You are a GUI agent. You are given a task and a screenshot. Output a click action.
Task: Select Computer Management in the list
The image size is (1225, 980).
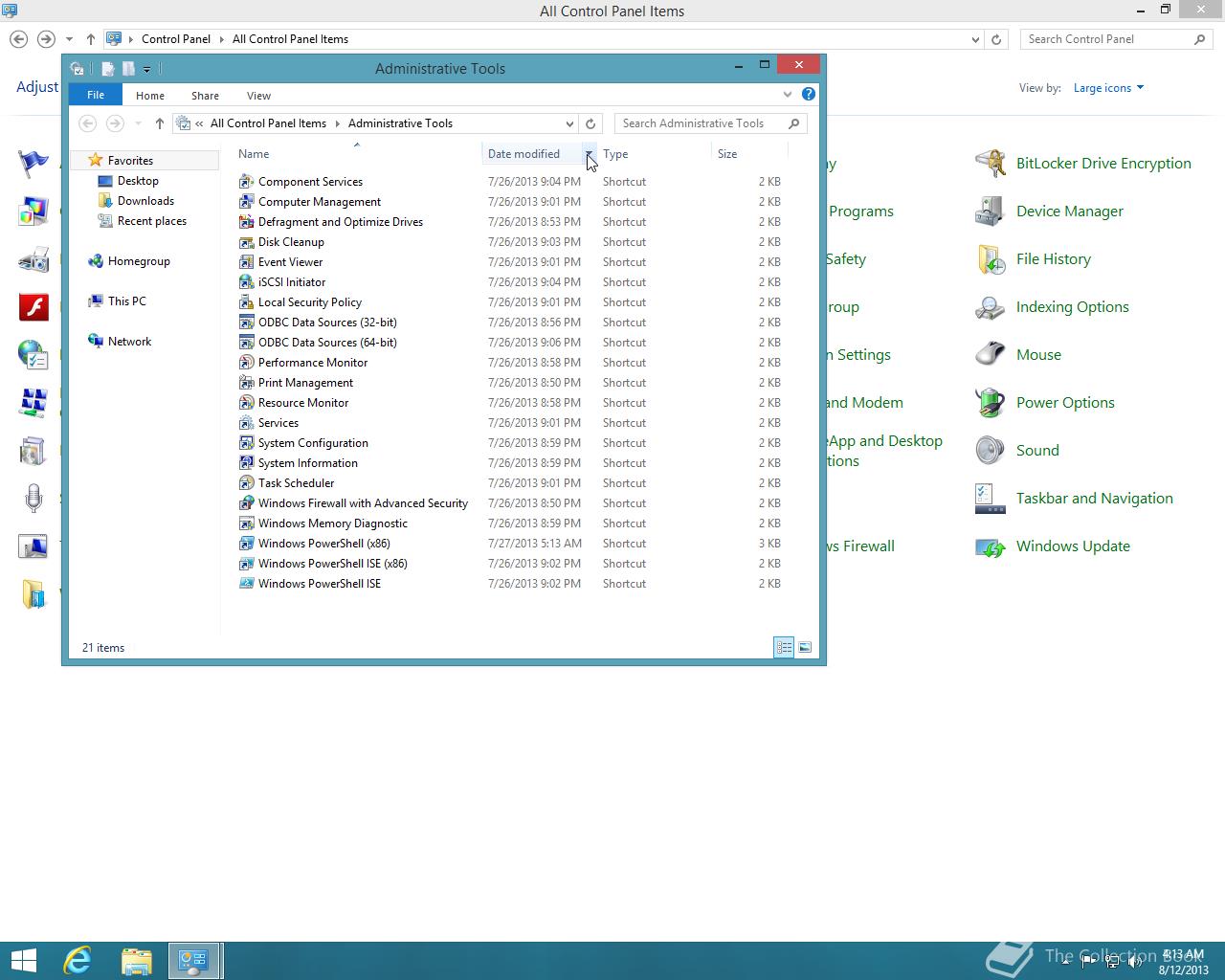[319, 202]
